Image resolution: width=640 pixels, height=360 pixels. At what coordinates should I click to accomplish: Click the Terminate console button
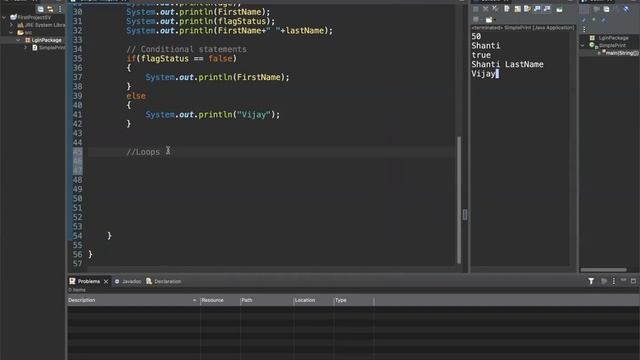click(476, 9)
